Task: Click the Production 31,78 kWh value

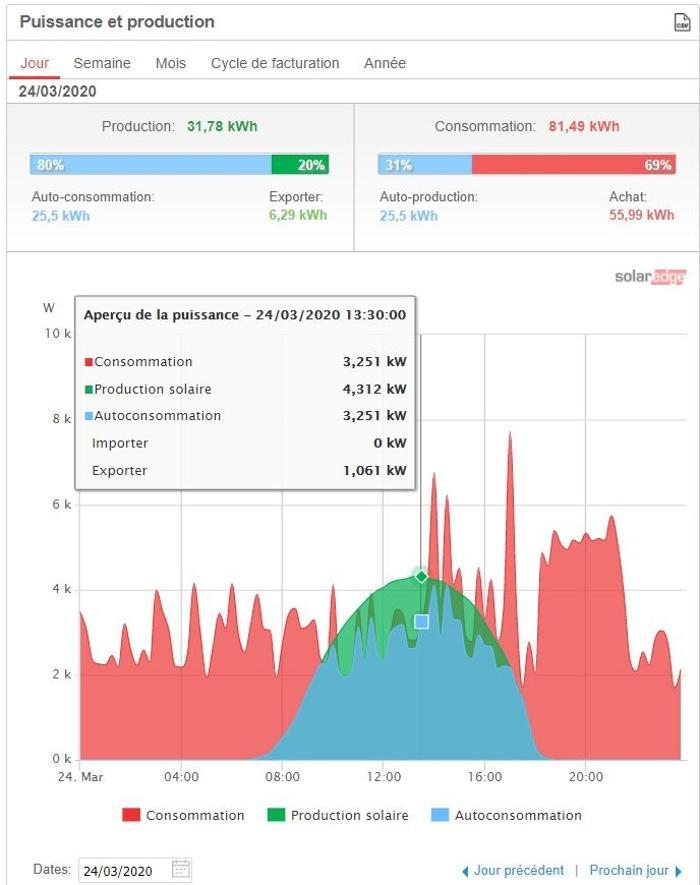Action: [x=222, y=126]
